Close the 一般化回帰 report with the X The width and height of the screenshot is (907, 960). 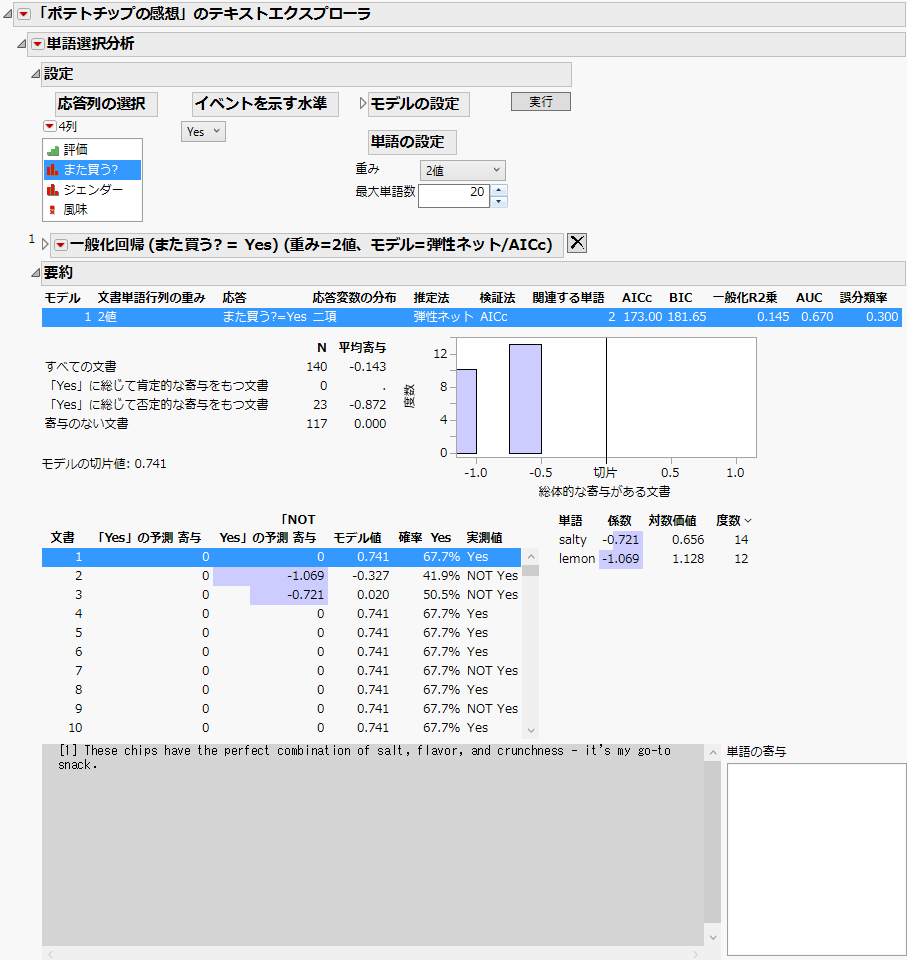576,242
